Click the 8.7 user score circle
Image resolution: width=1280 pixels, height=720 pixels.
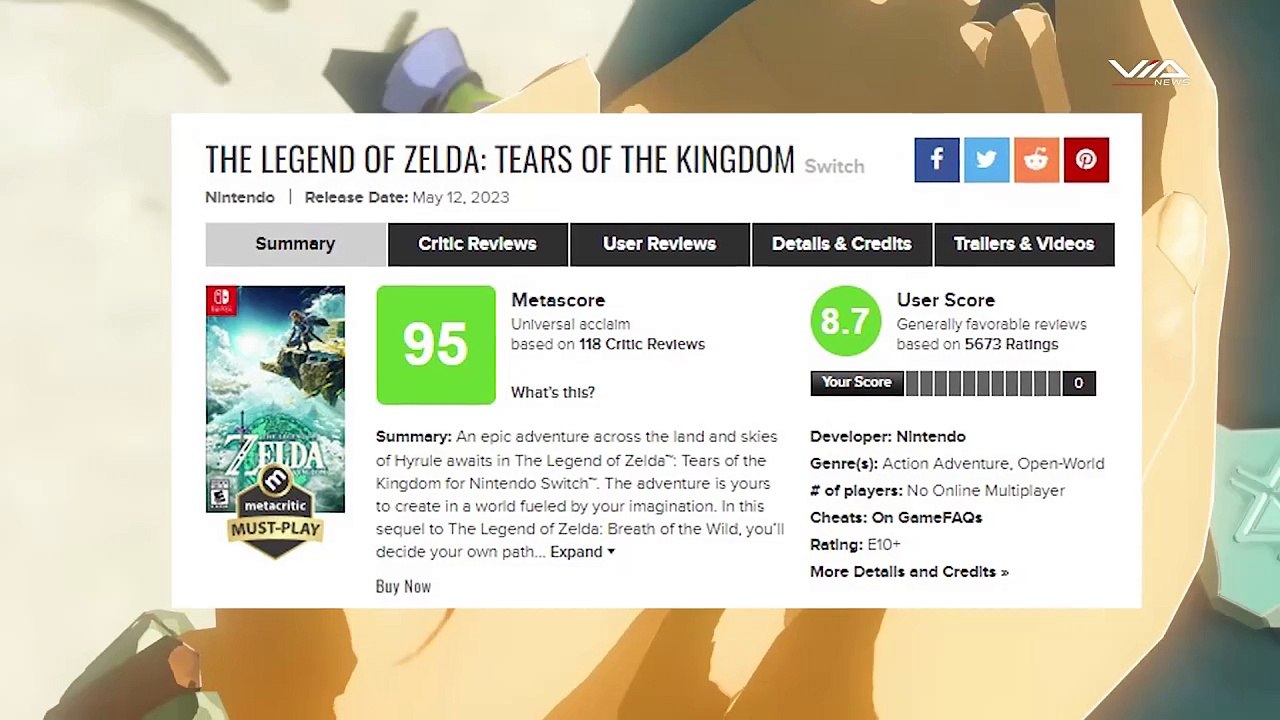[845, 321]
